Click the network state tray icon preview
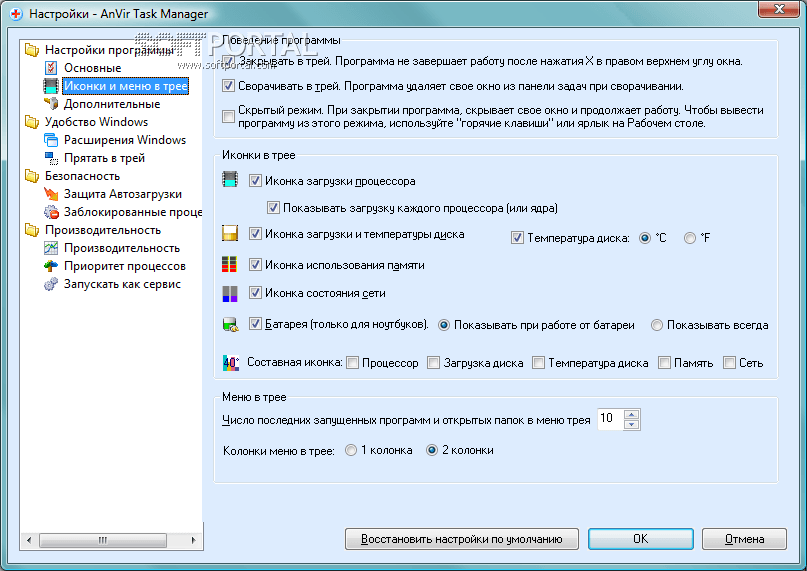 point(230,293)
